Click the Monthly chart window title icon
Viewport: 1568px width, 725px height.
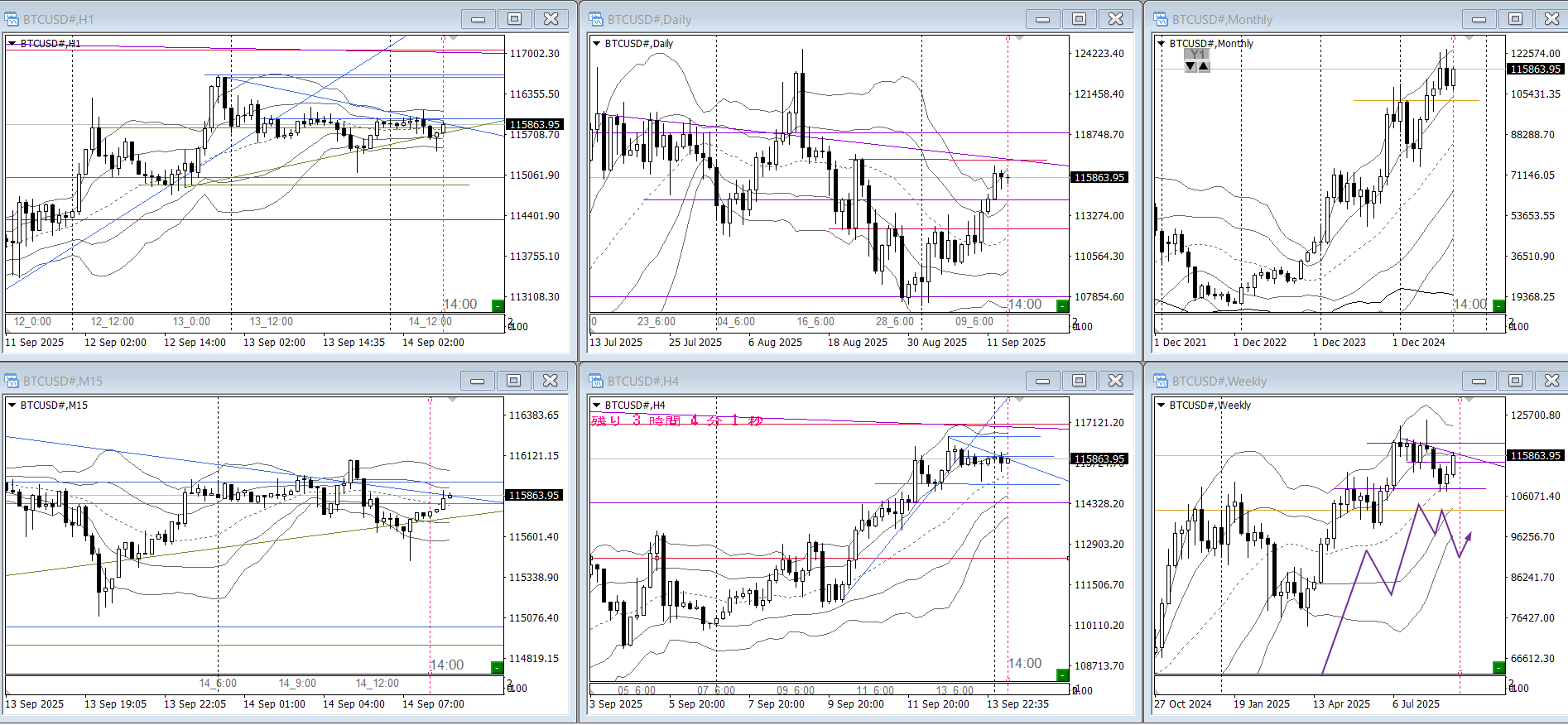click(1161, 19)
